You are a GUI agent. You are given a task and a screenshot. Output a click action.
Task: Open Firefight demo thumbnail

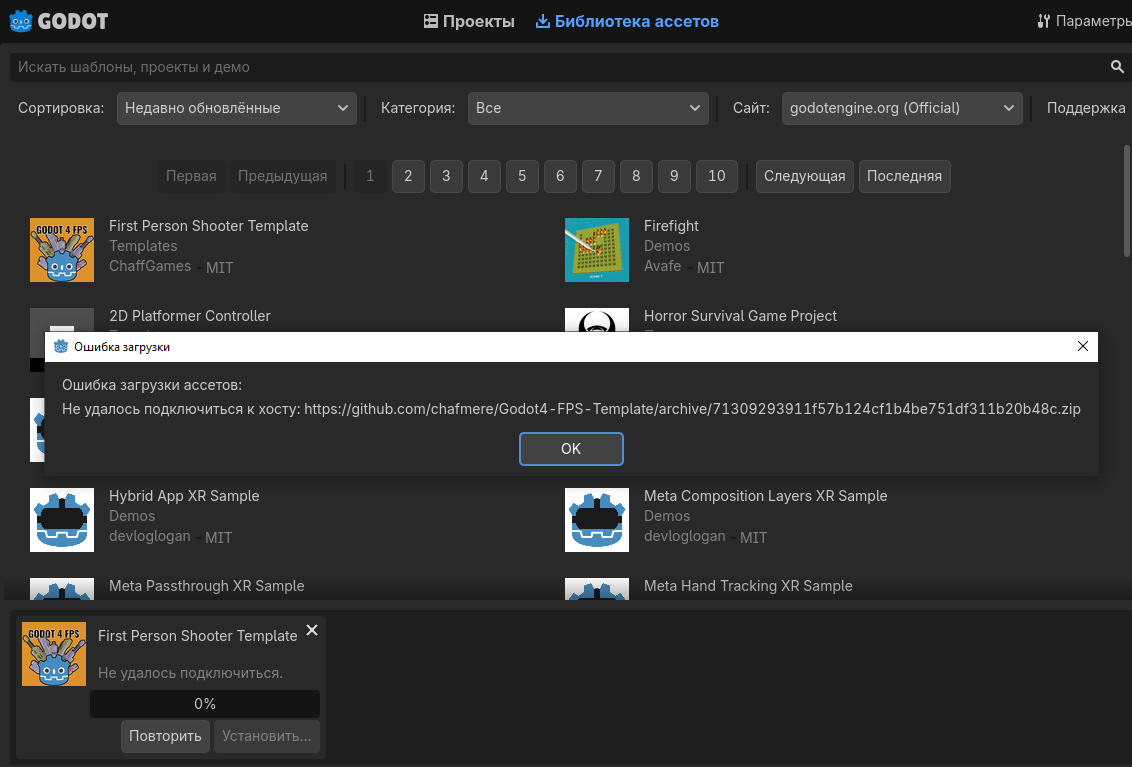tap(597, 250)
